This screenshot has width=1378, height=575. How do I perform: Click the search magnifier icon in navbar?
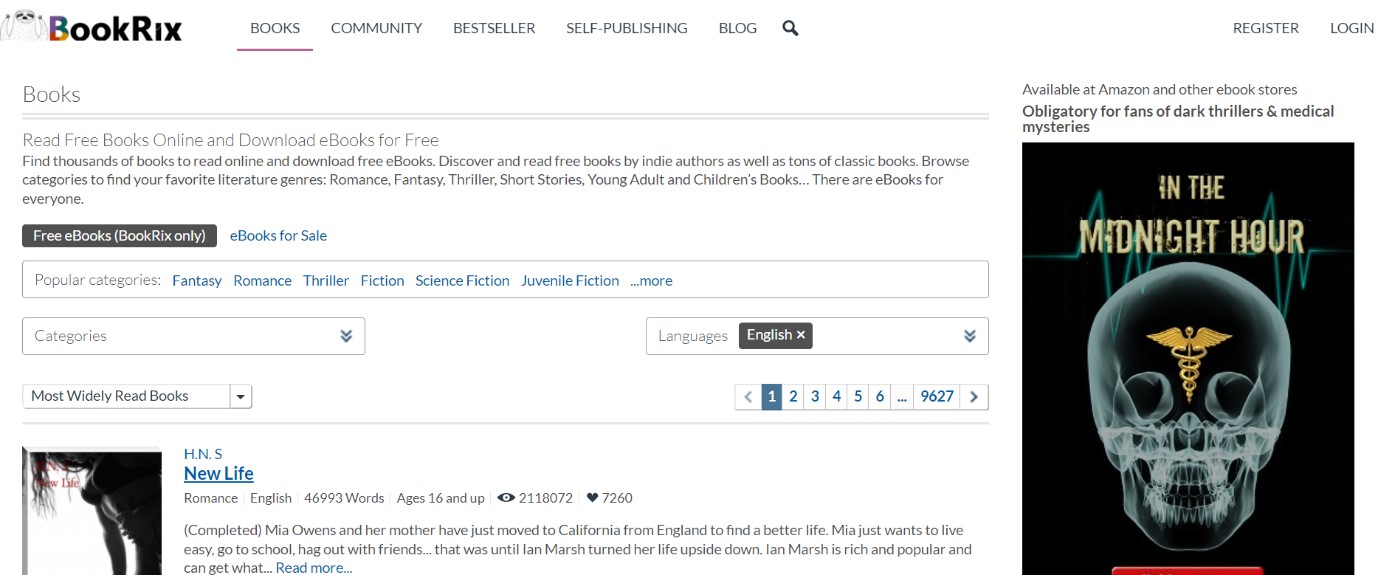pos(790,28)
